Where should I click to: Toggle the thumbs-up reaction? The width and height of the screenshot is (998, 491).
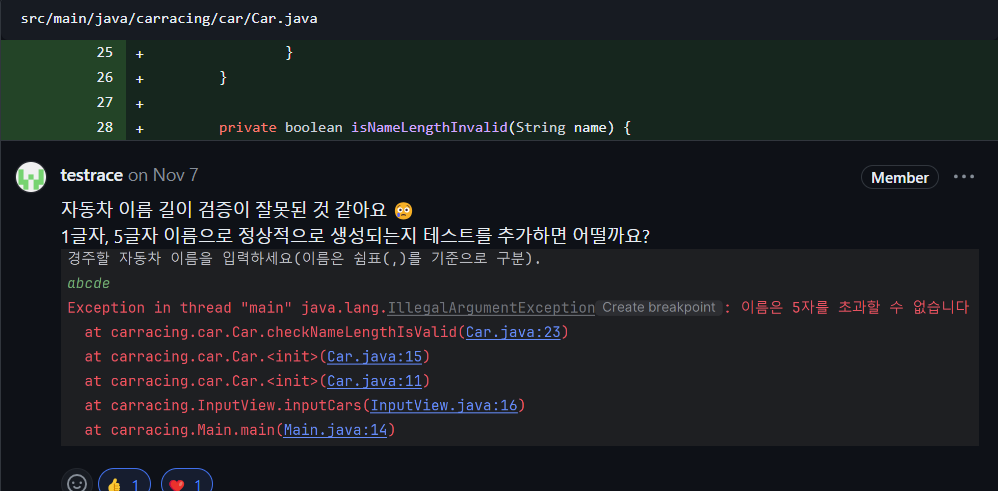125,484
